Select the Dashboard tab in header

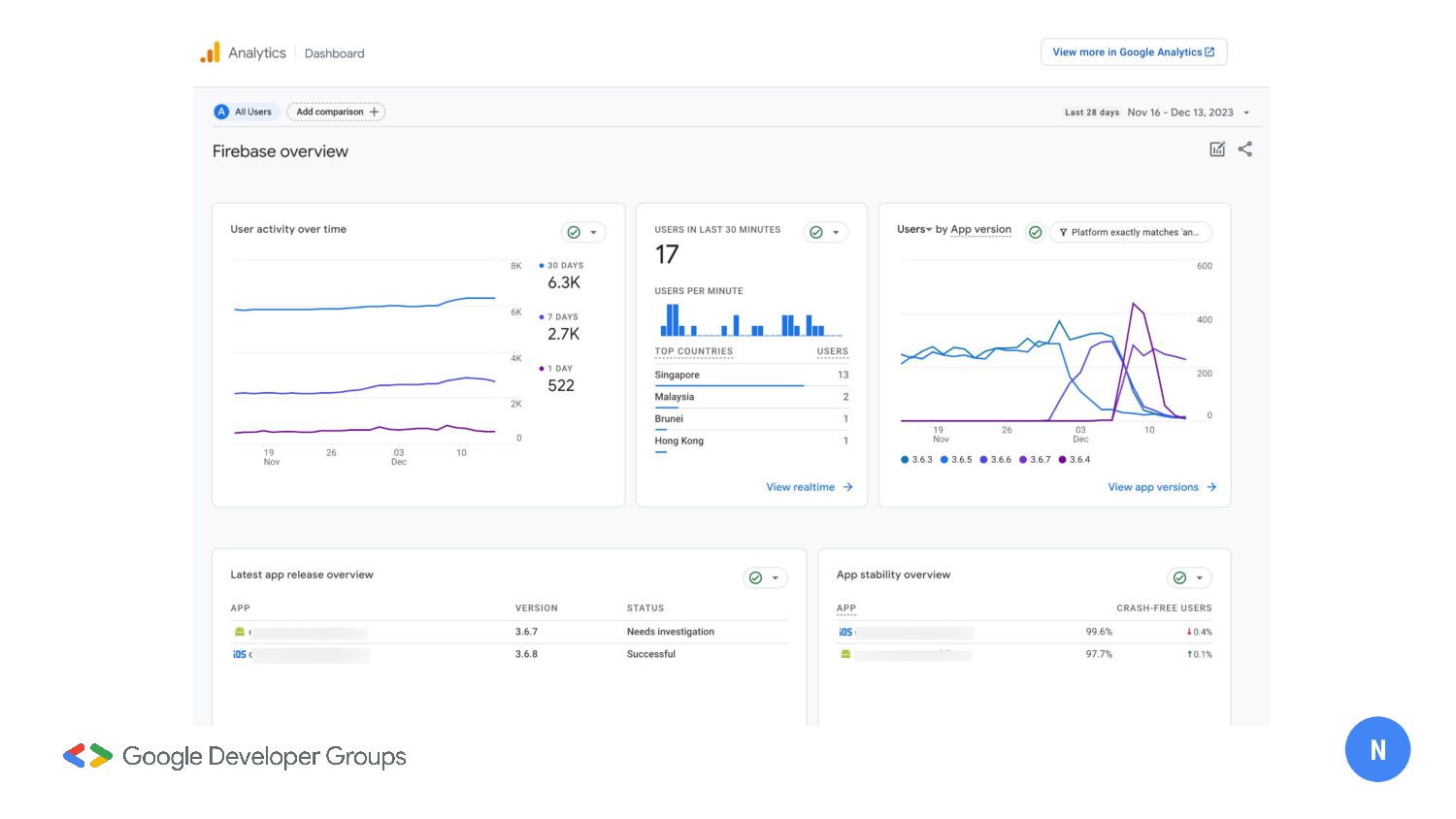335,53
